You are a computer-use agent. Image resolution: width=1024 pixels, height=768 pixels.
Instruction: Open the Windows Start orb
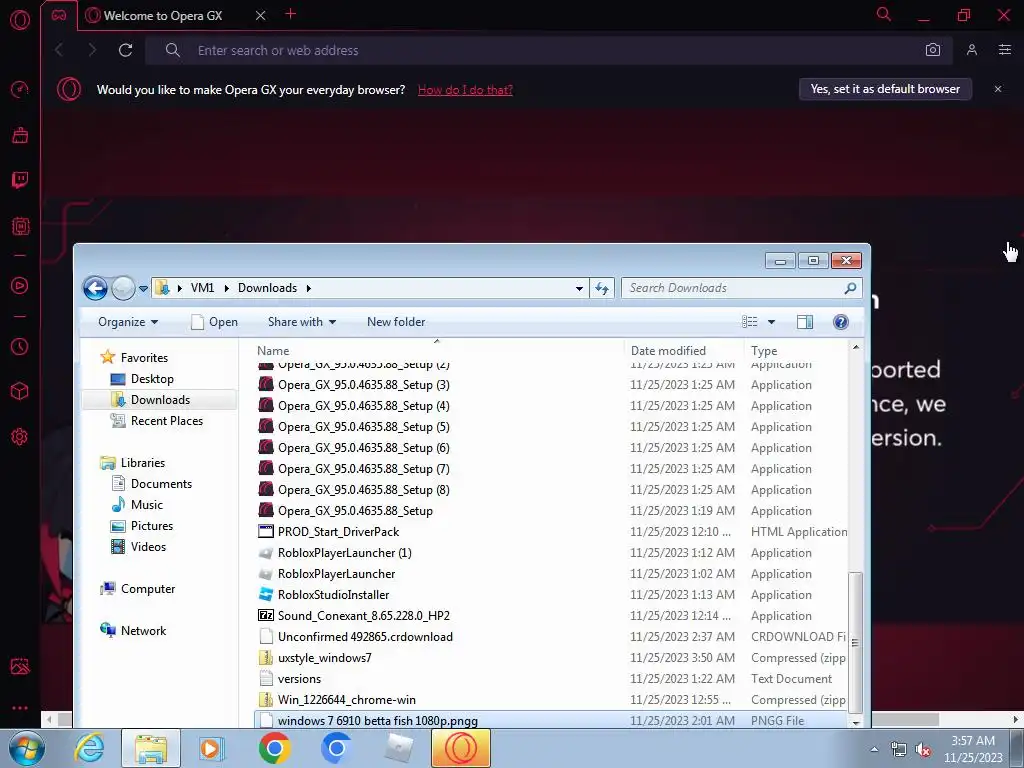pos(26,748)
